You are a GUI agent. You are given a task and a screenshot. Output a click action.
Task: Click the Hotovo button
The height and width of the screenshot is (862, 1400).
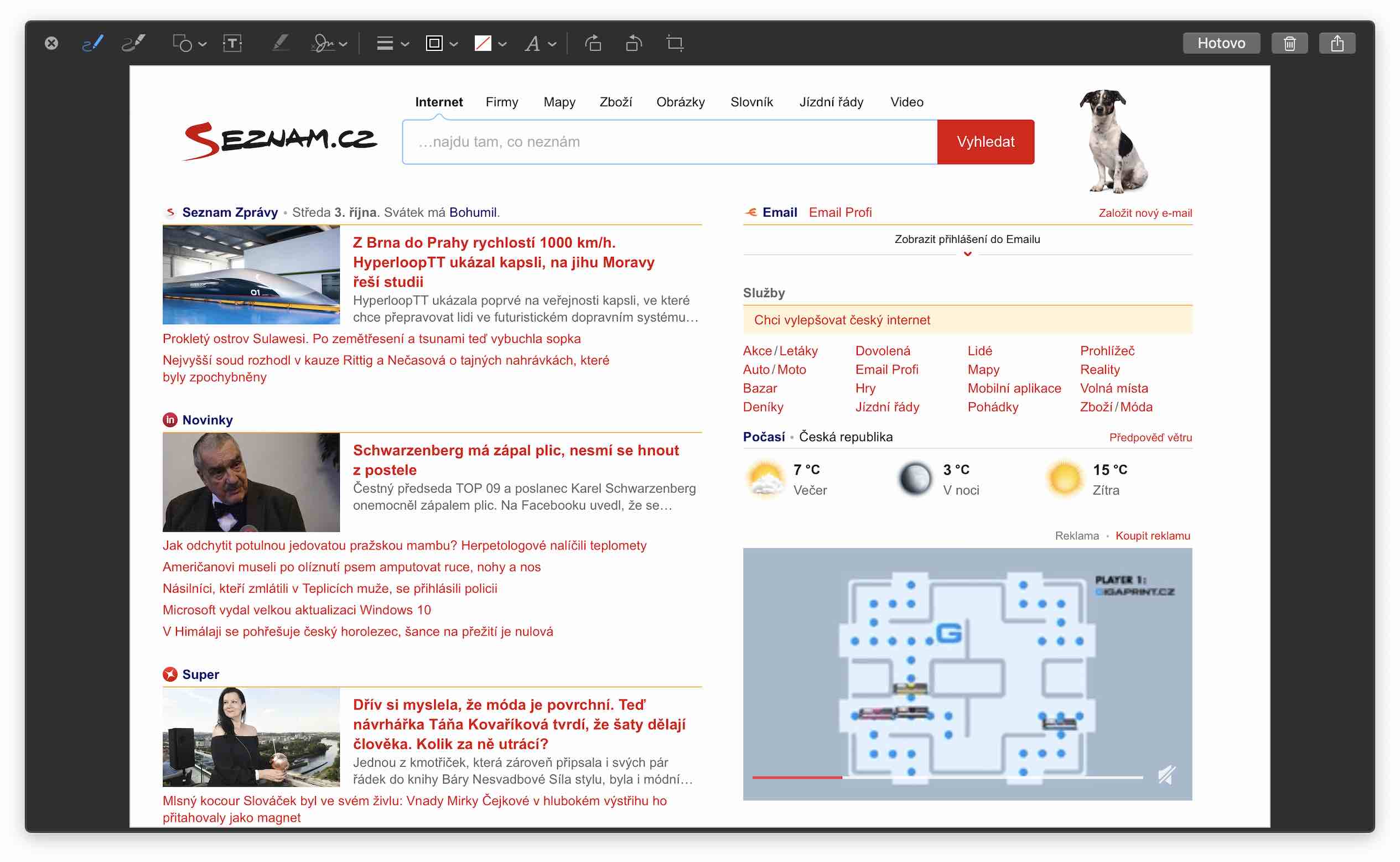point(1221,43)
